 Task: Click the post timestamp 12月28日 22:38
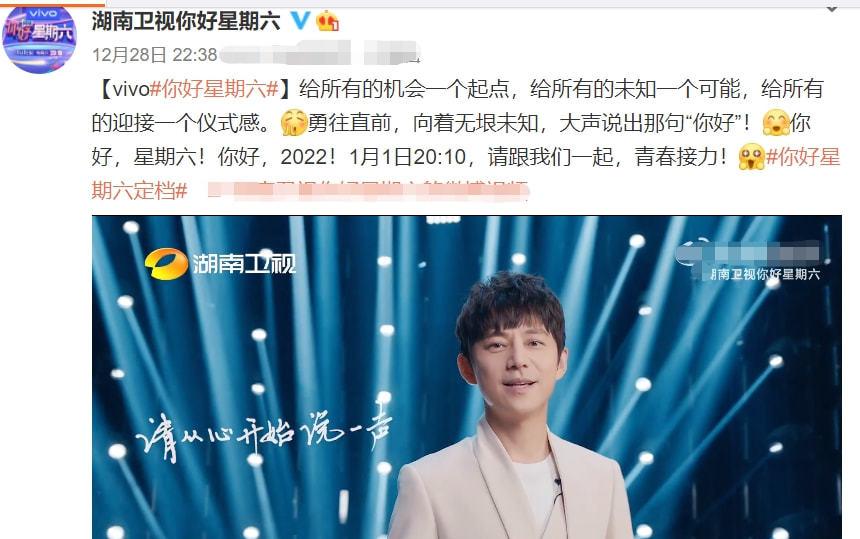tap(155, 55)
